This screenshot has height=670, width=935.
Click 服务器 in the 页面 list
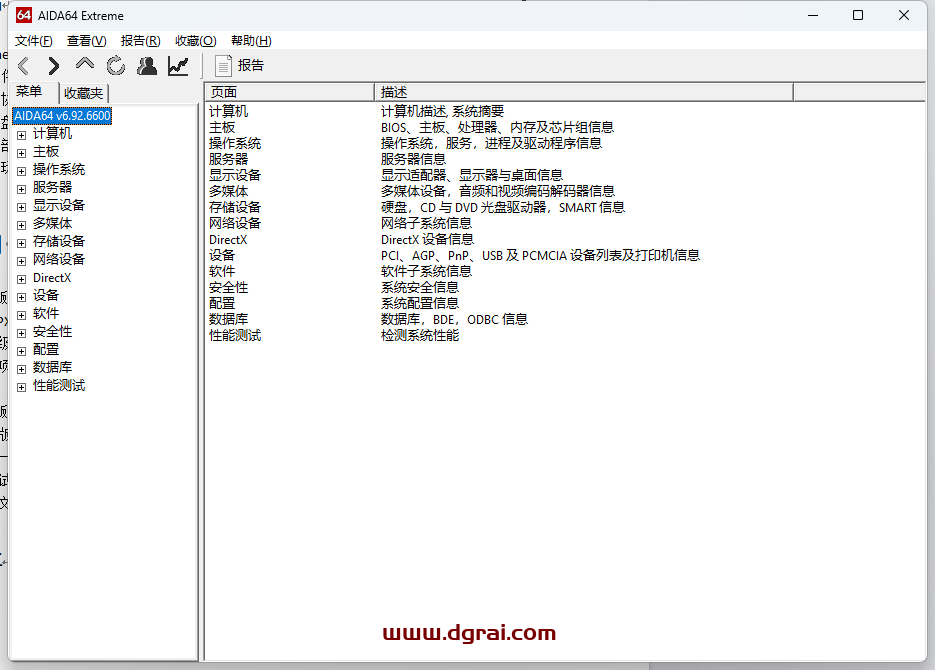tap(228, 159)
